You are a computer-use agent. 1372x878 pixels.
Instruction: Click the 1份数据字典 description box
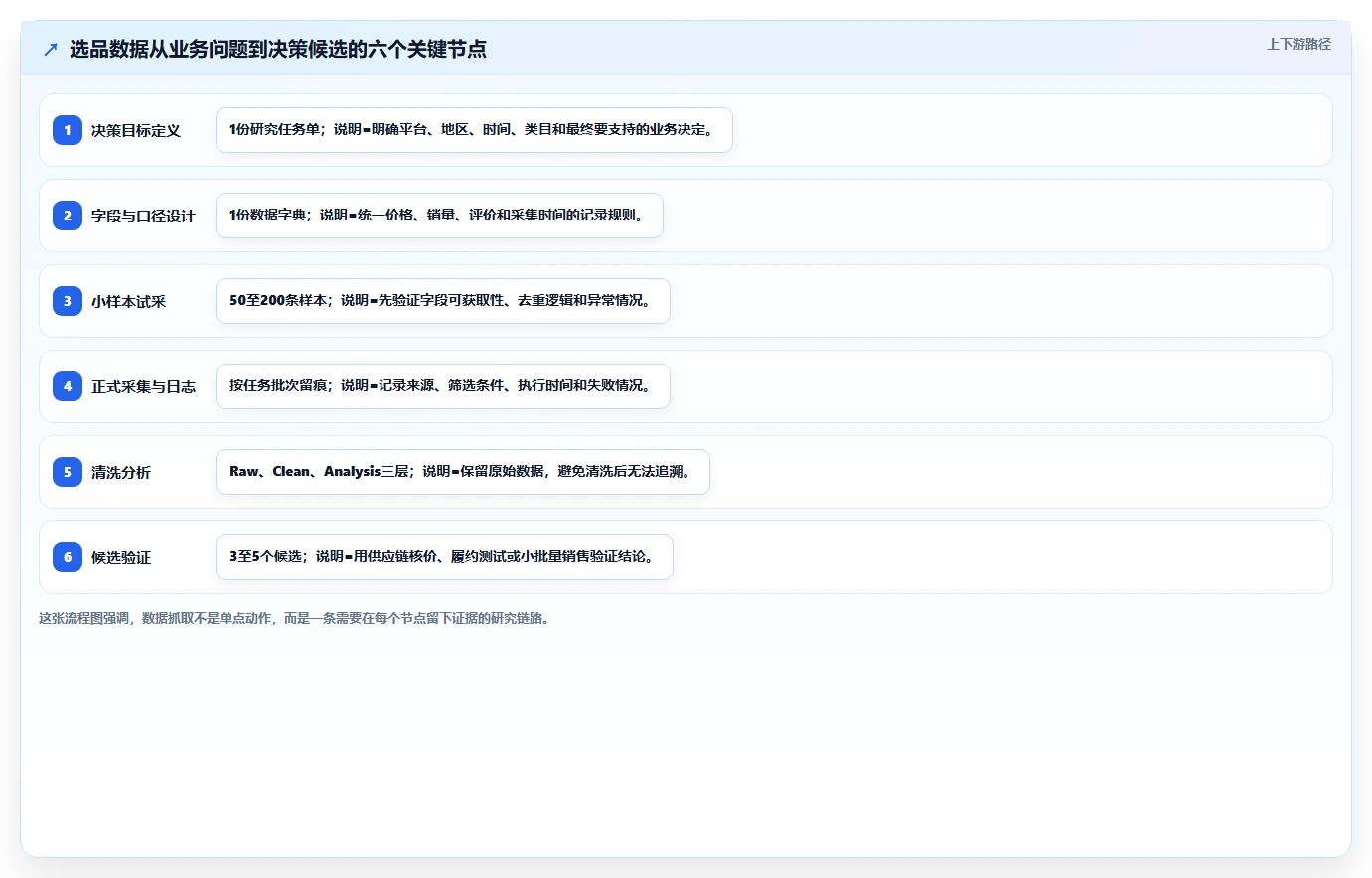[439, 216]
